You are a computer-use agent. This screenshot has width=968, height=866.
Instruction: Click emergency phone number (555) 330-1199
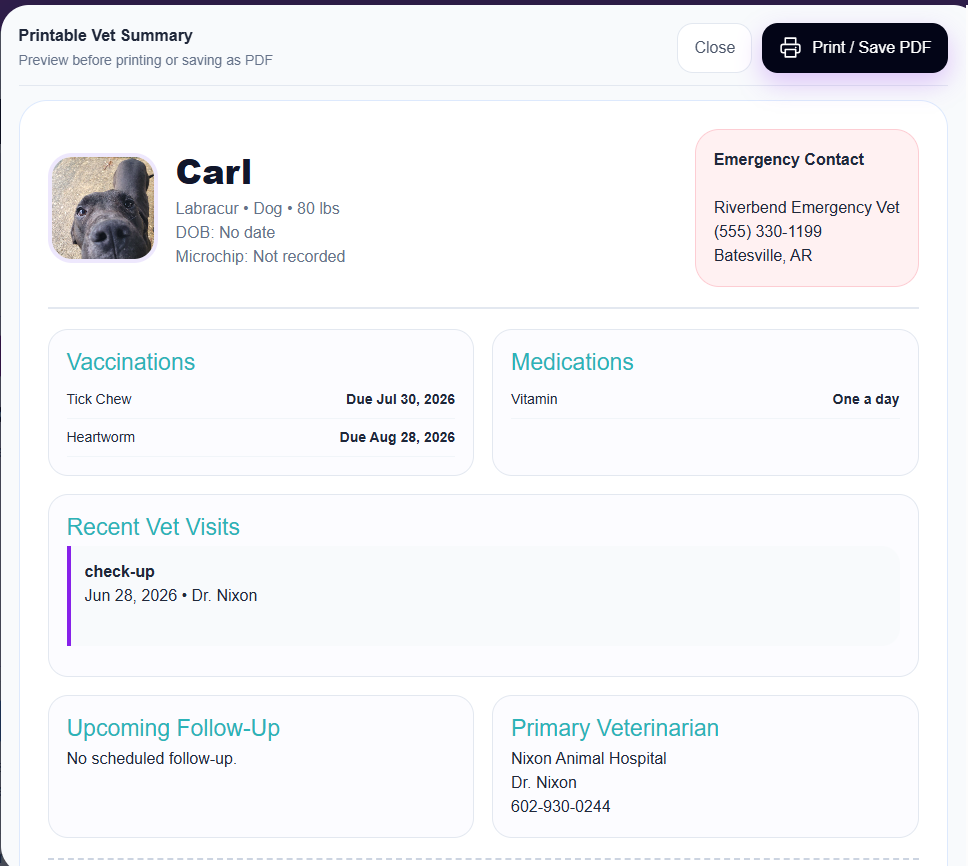pyautogui.click(x=767, y=231)
